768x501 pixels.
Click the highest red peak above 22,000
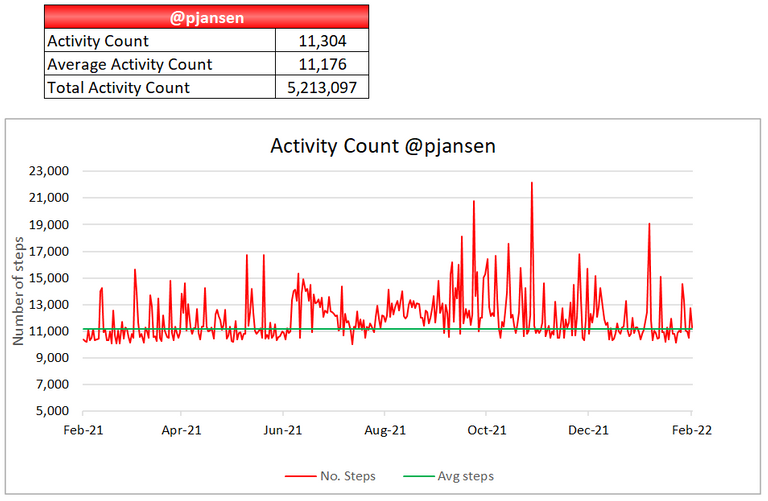coord(532,184)
